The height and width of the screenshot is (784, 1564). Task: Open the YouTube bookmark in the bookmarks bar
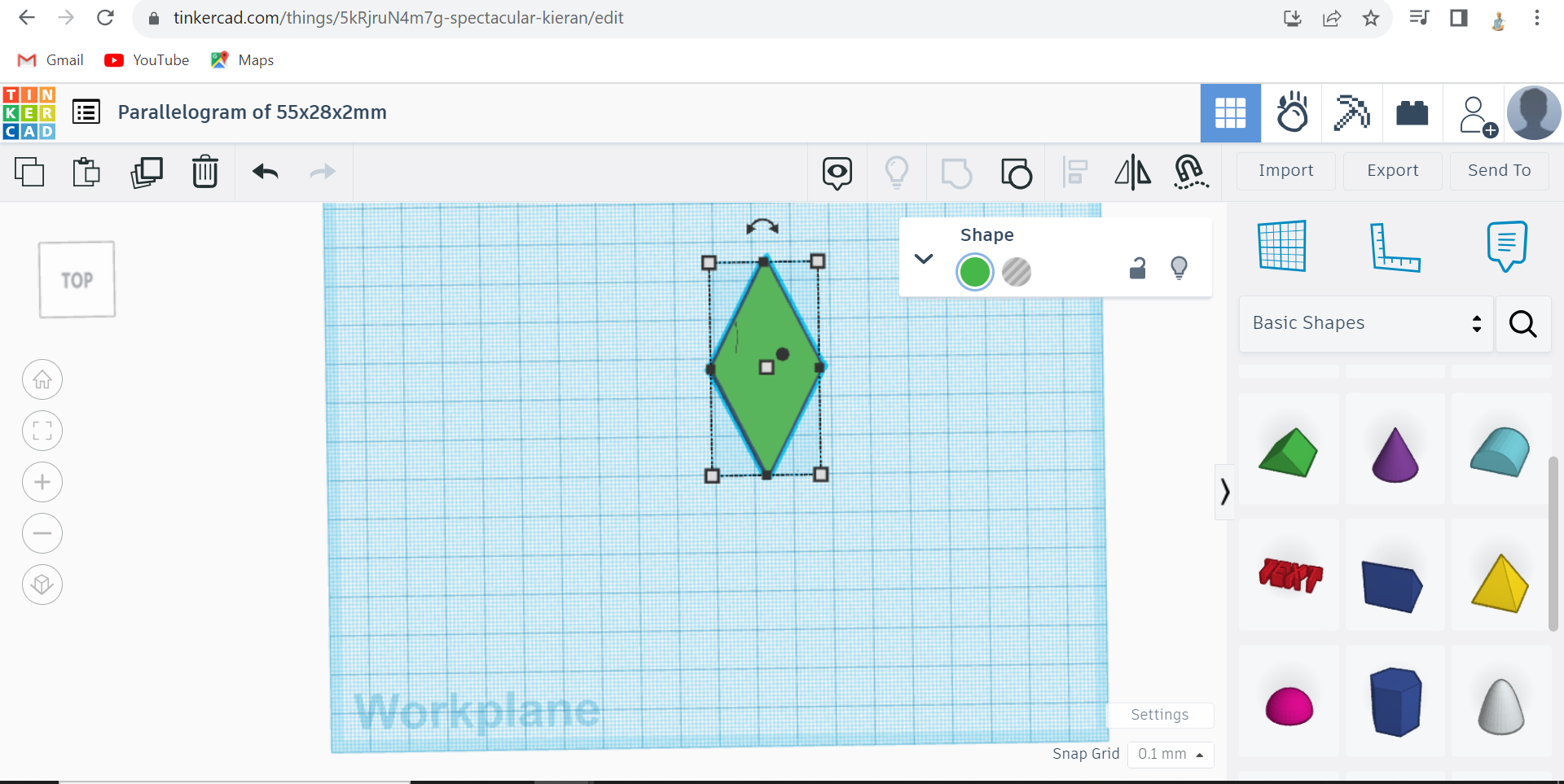point(146,59)
